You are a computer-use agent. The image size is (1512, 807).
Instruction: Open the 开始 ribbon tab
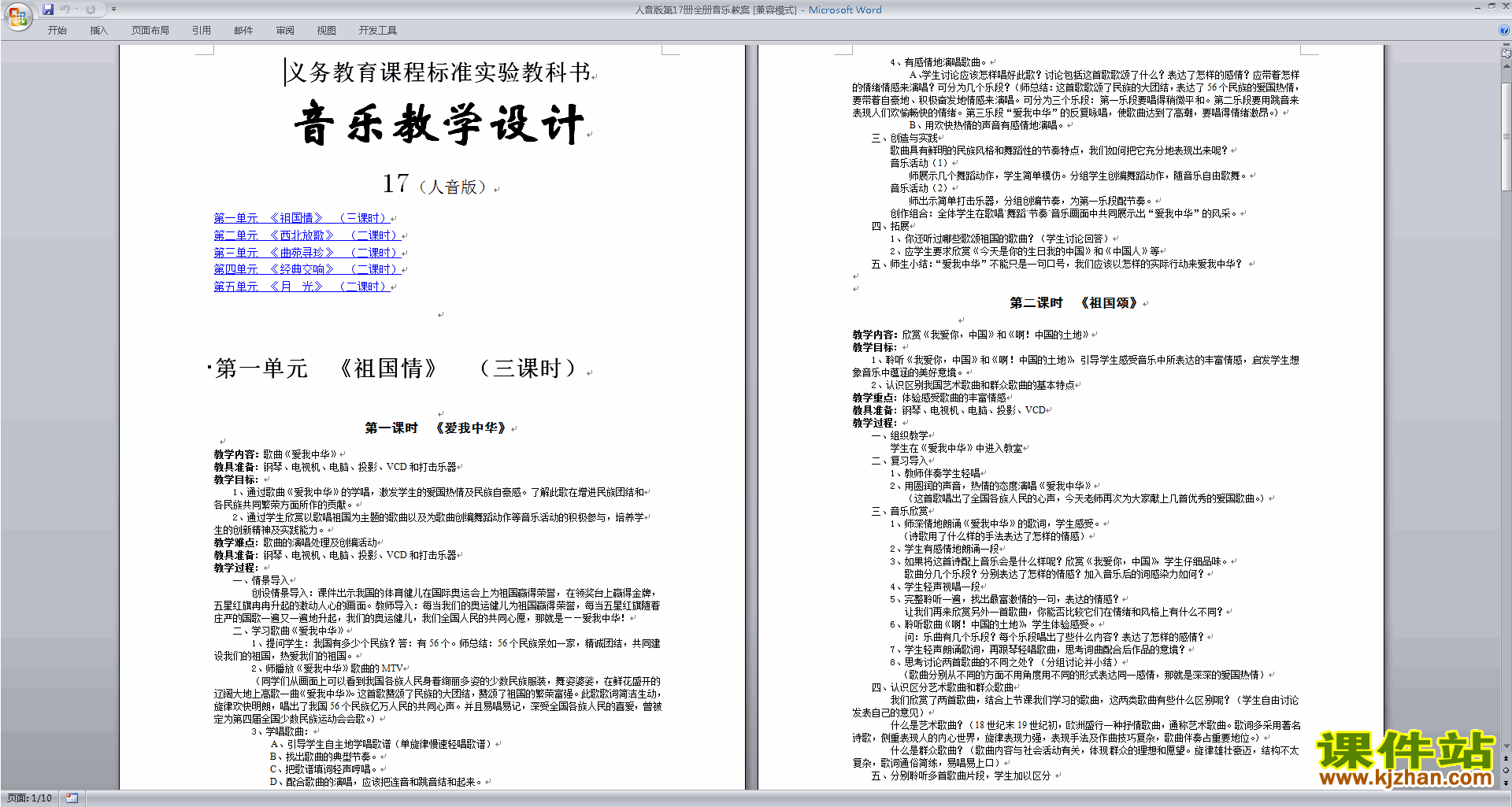(57, 31)
